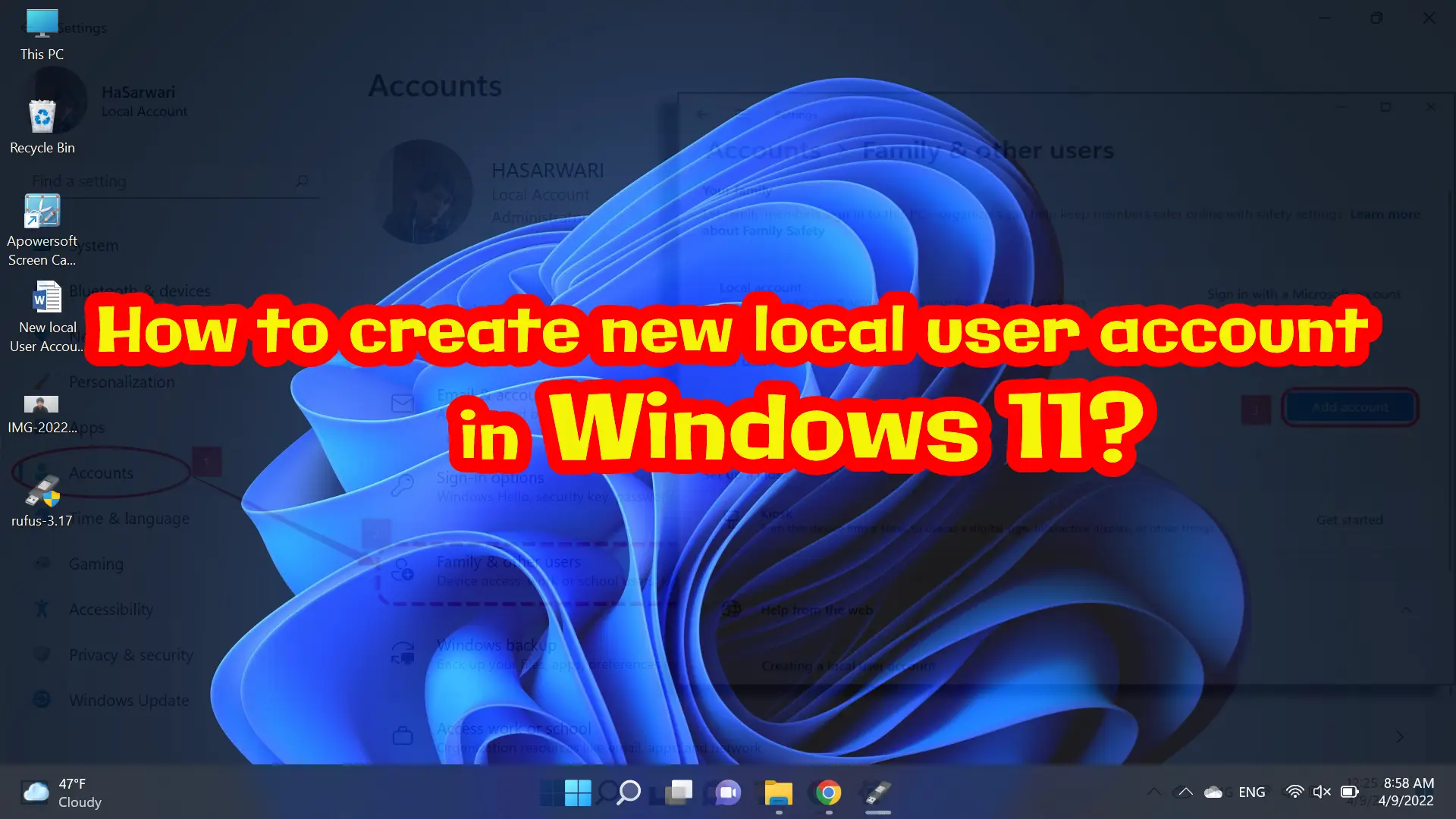Show hidden system tray icons
The height and width of the screenshot is (819, 1456).
pyautogui.click(x=1185, y=792)
